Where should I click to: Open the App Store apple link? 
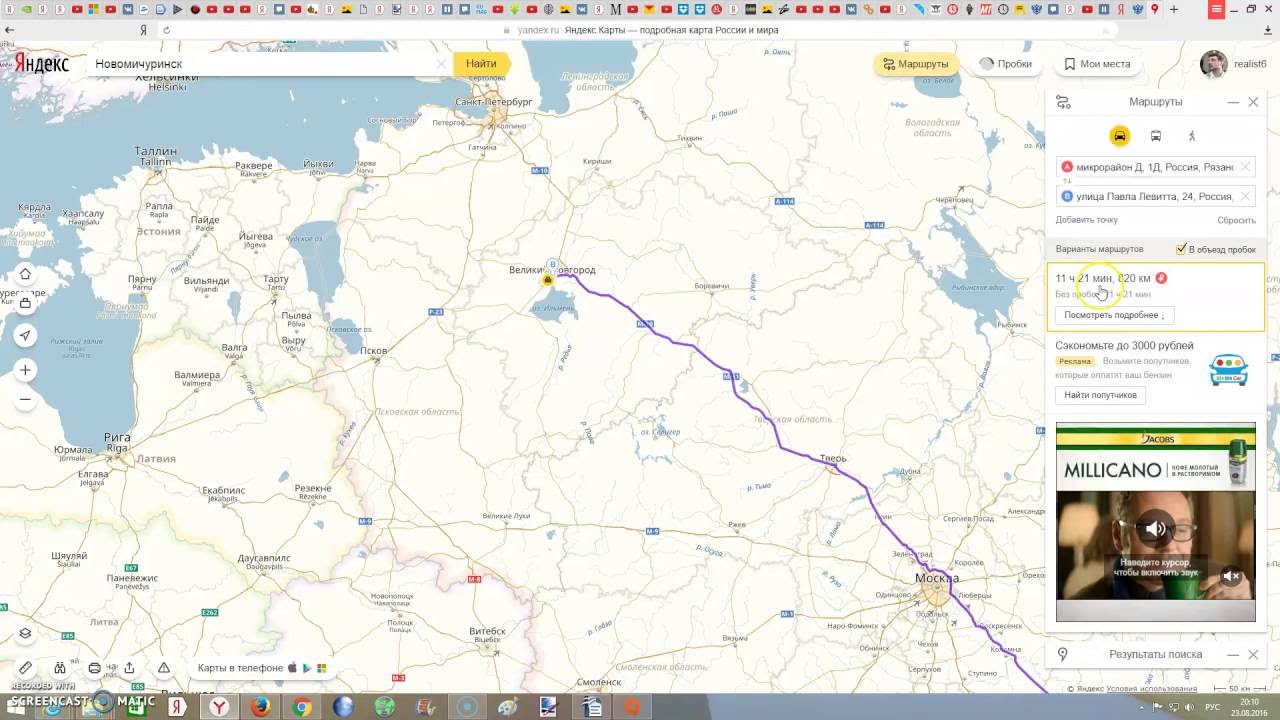(292, 668)
